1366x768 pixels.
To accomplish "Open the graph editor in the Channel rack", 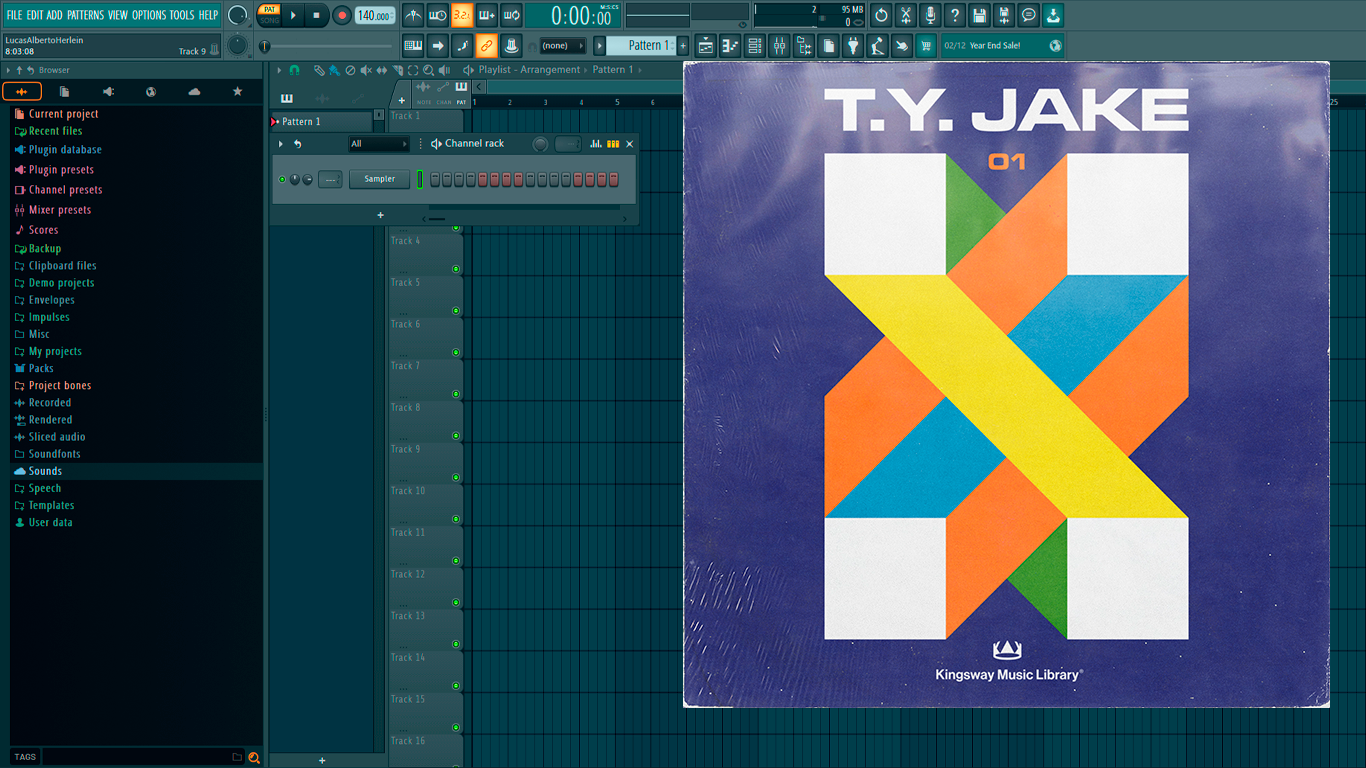I will tap(596, 144).
